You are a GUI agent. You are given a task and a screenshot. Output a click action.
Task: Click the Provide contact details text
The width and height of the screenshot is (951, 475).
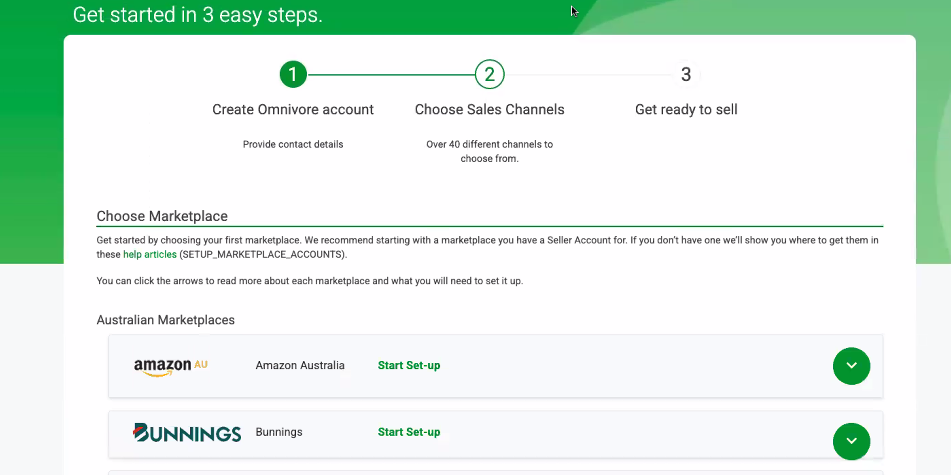pyautogui.click(x=293, y=144)
